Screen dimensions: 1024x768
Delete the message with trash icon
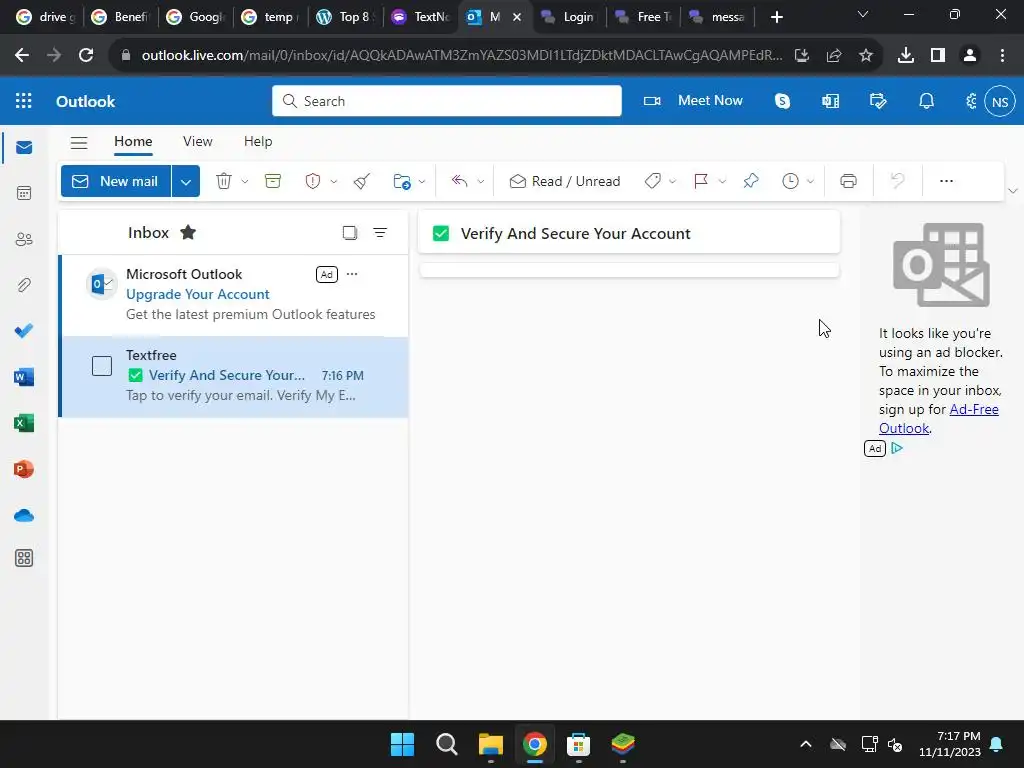point(224,181)
